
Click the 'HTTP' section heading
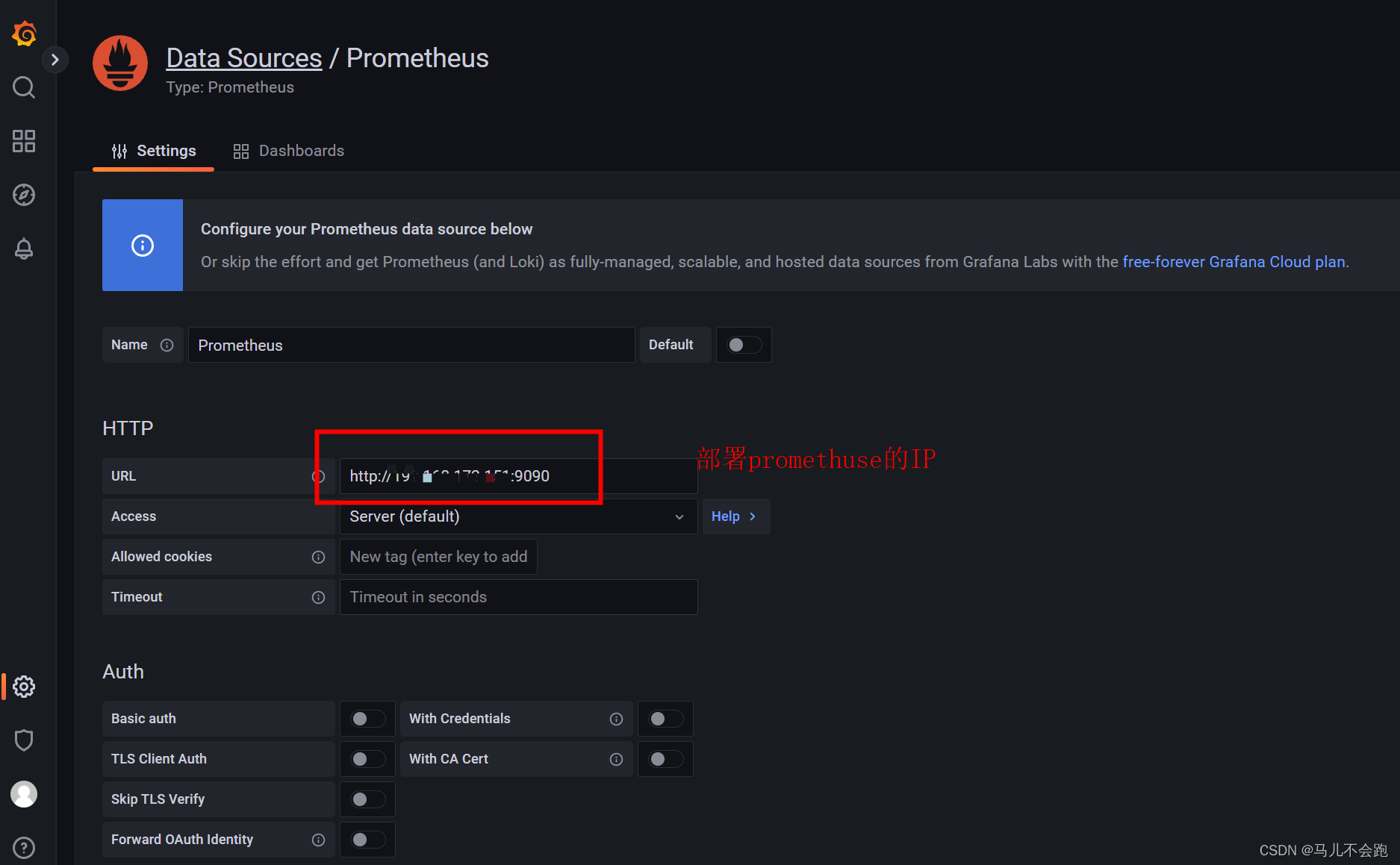(128, 428)
